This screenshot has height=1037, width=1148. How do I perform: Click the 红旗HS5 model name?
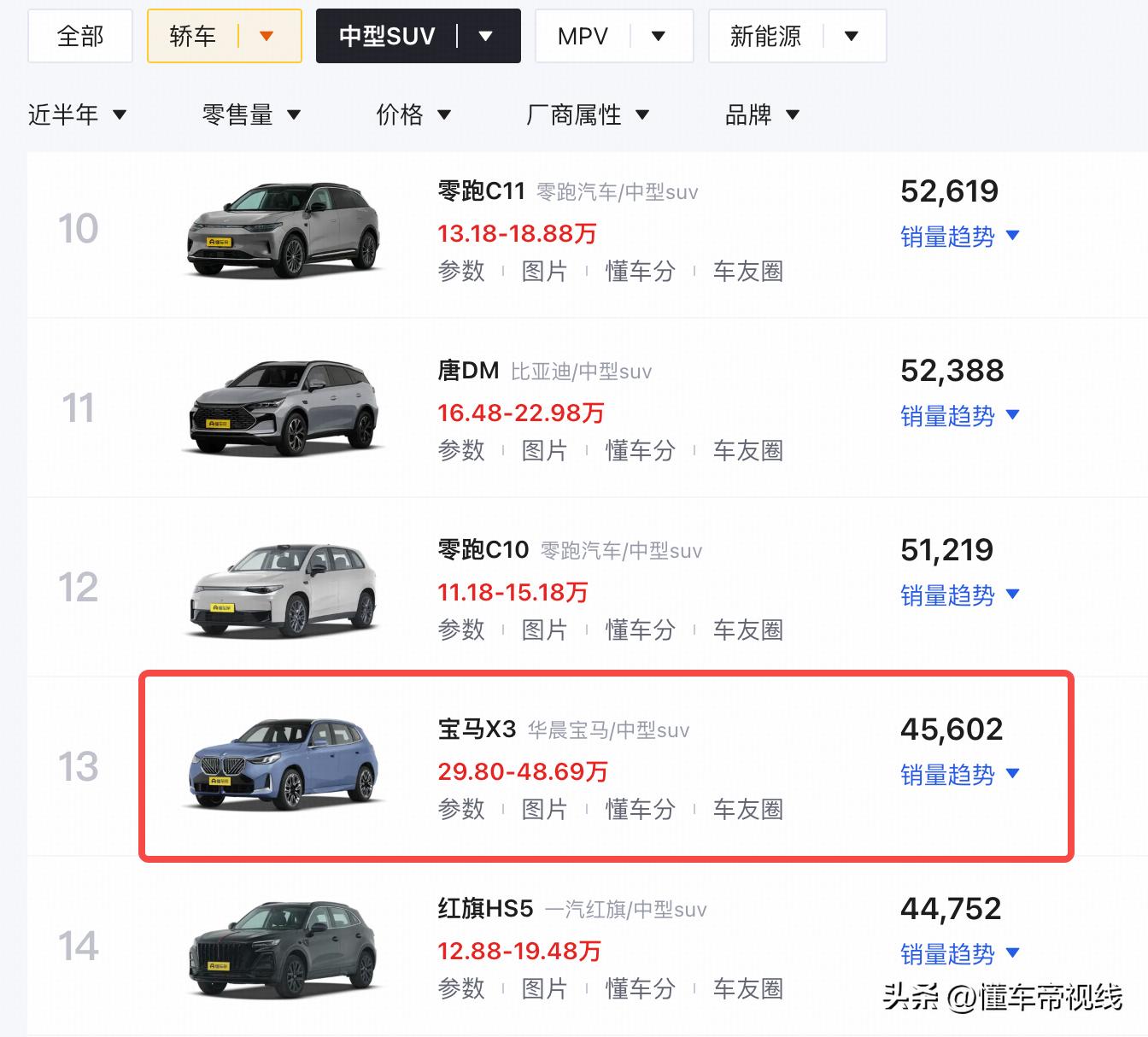[485, 908]
